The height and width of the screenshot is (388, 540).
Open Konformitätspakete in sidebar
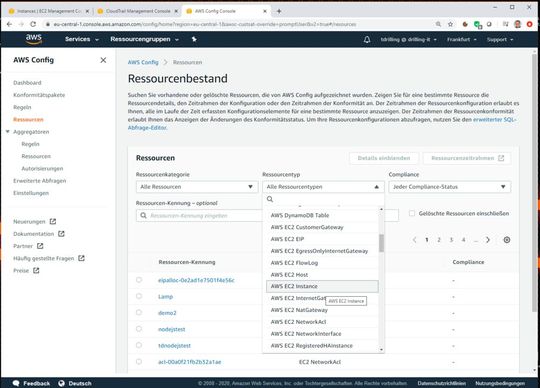coord(39,95)
